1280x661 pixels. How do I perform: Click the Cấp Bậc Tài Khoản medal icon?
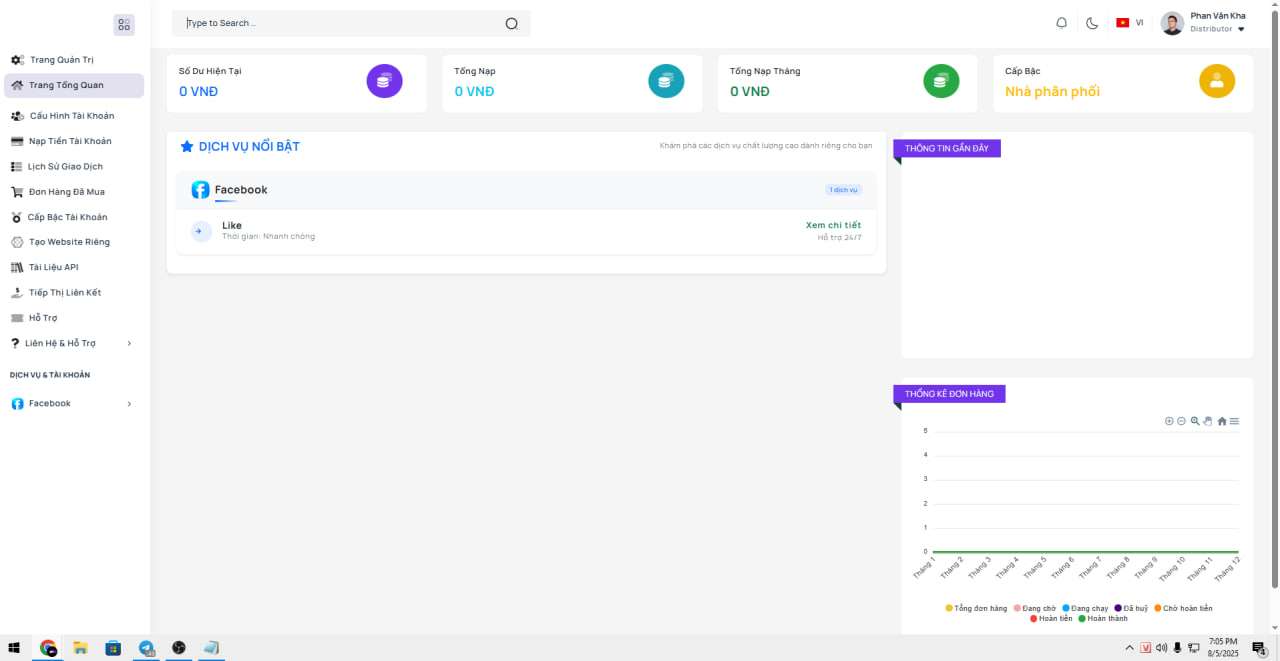tap(16, 217)
